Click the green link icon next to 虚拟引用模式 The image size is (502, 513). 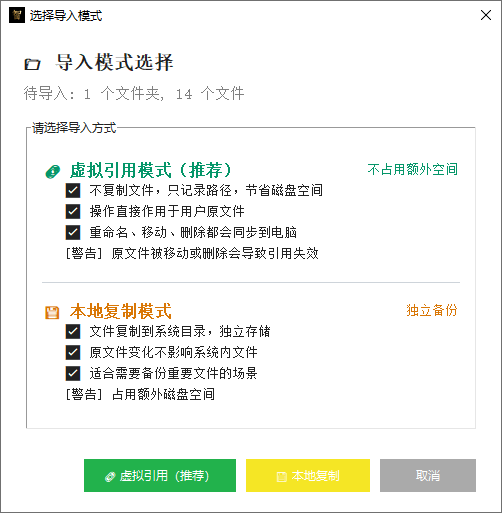53,172
